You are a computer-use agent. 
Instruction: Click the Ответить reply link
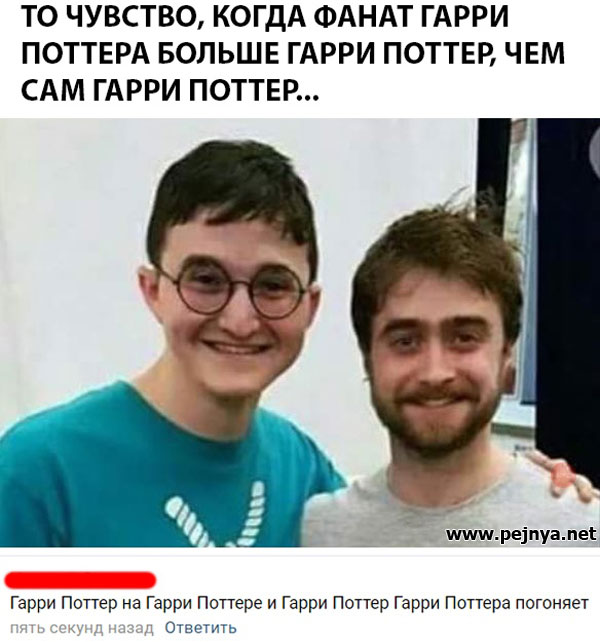click(201, 627)
